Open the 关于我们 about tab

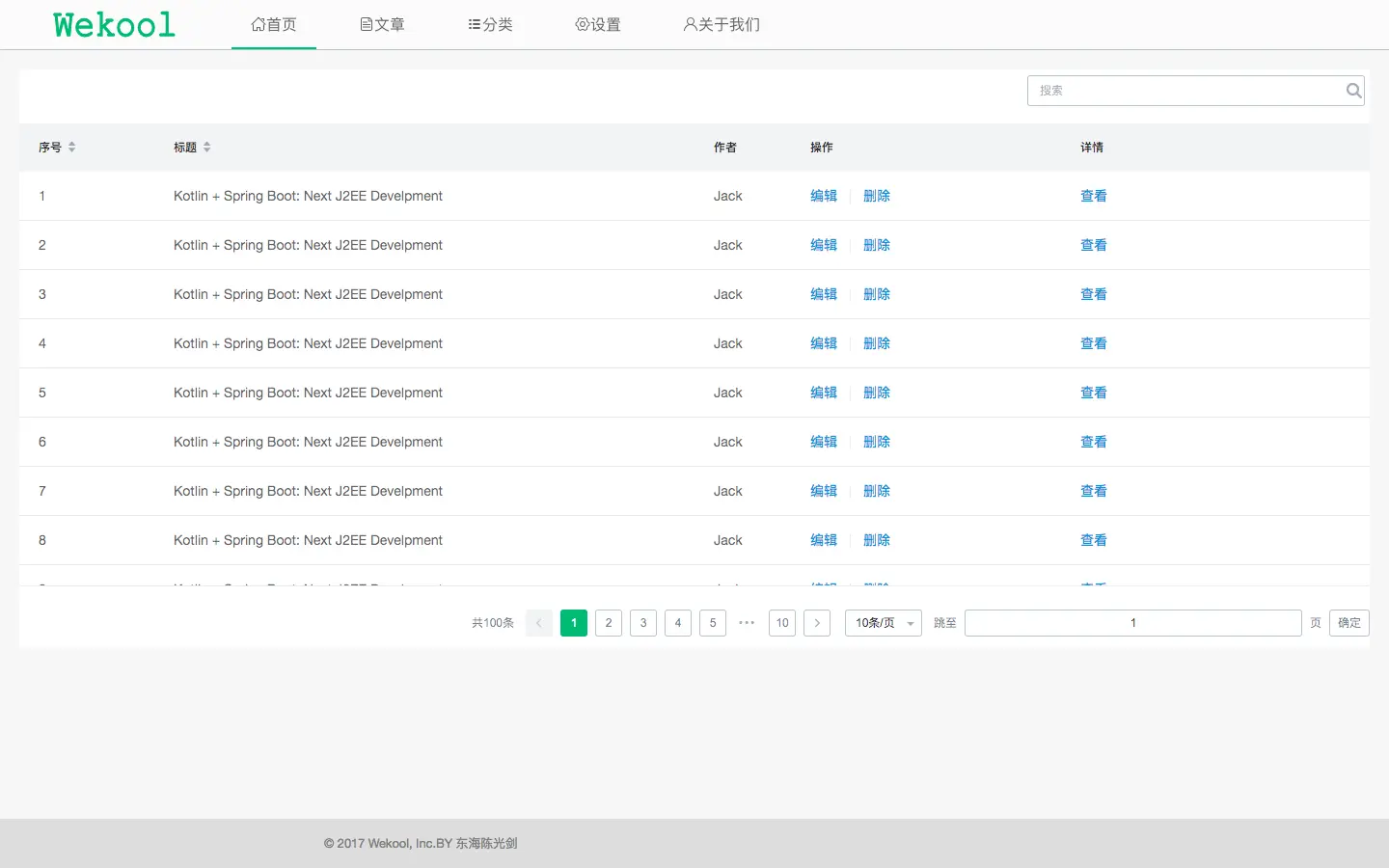click(722, 24)
